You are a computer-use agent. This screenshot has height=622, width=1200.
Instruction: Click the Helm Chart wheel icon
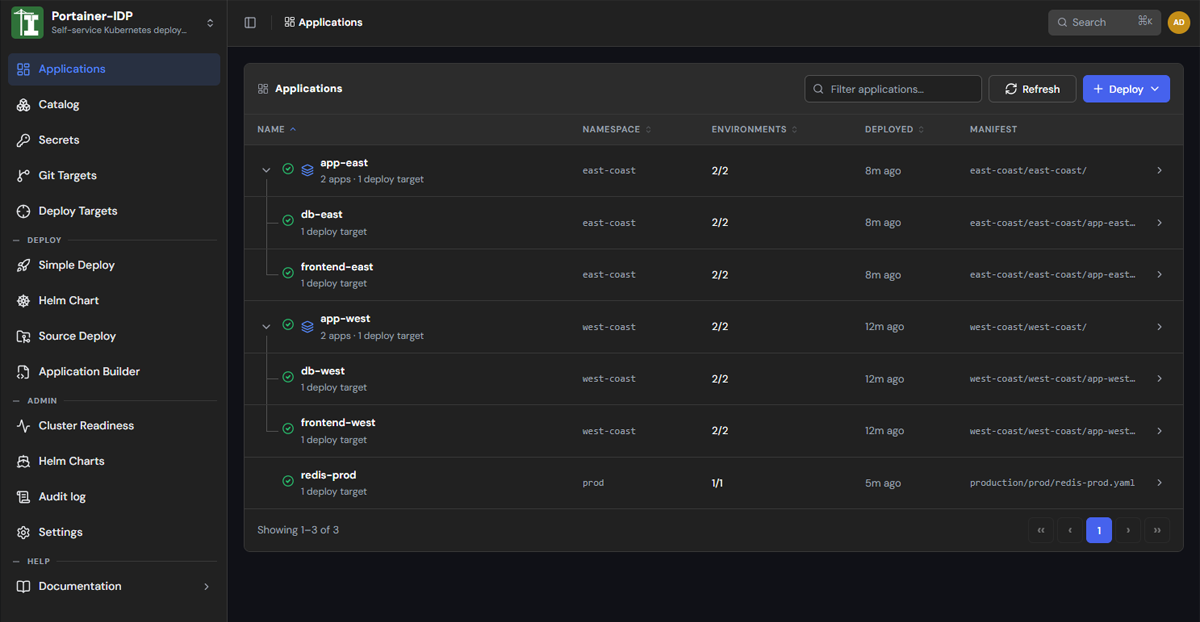(24, 301)
